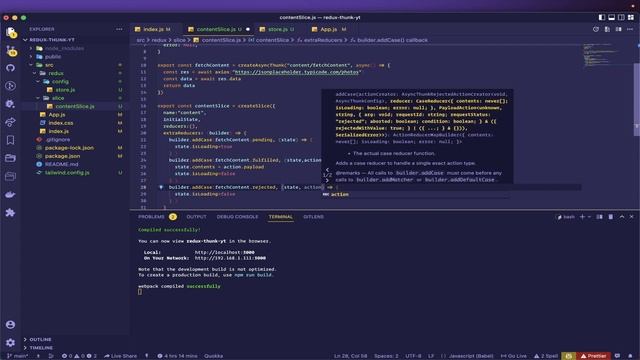
Task: Show previous signature in parameter hint
Action: 327,169
